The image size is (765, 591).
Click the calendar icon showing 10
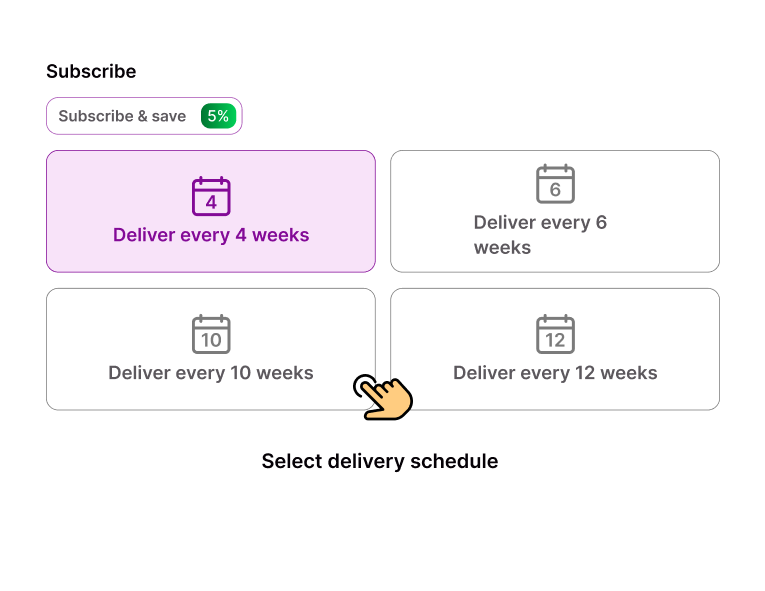[x=211, y=334]
